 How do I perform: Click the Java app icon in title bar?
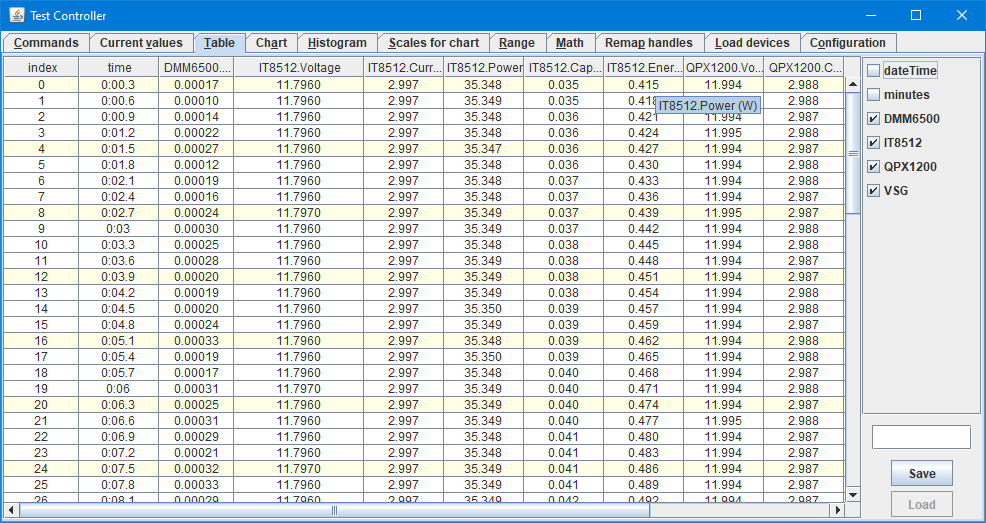17,15
